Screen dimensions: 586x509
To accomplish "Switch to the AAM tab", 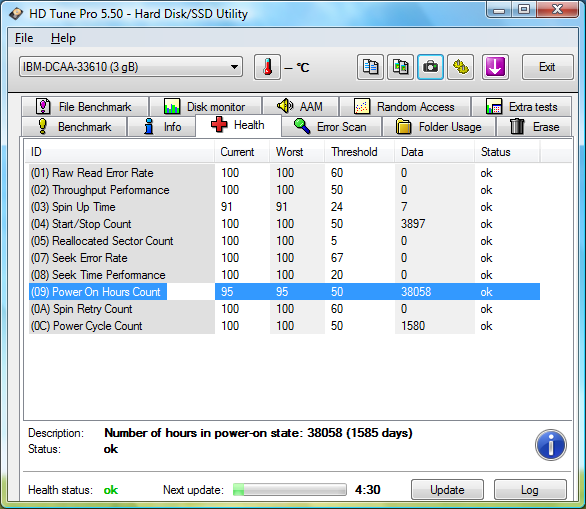I will (x=300, y=107).
